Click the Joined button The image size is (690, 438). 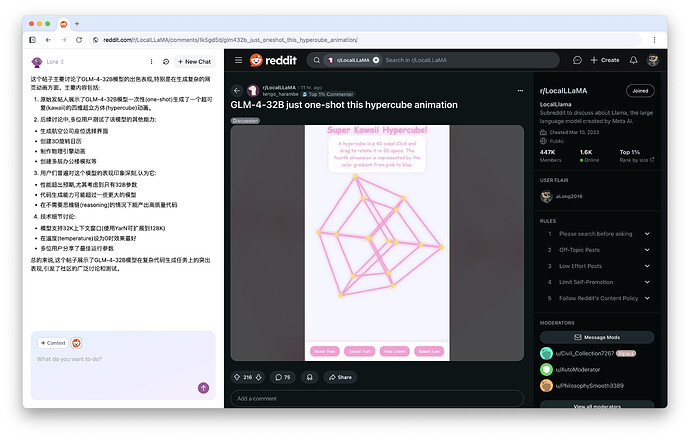pyautogui.click(x=640, y=91)
